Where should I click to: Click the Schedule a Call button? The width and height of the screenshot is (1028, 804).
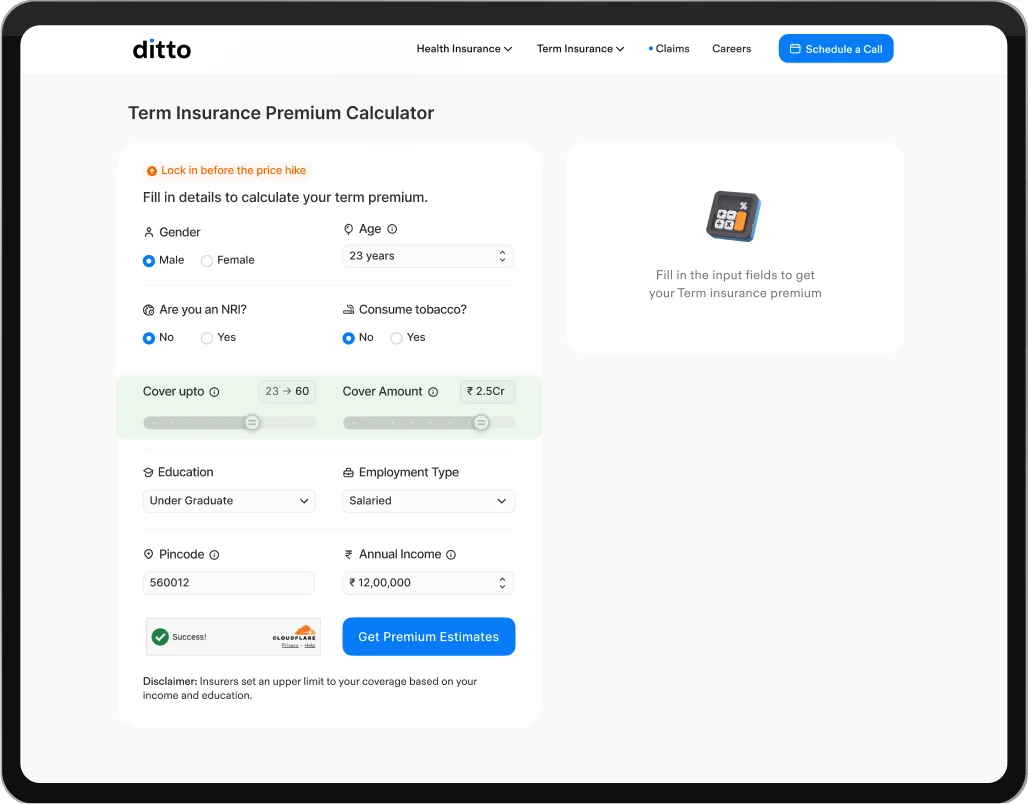click(x=836, y=49)
